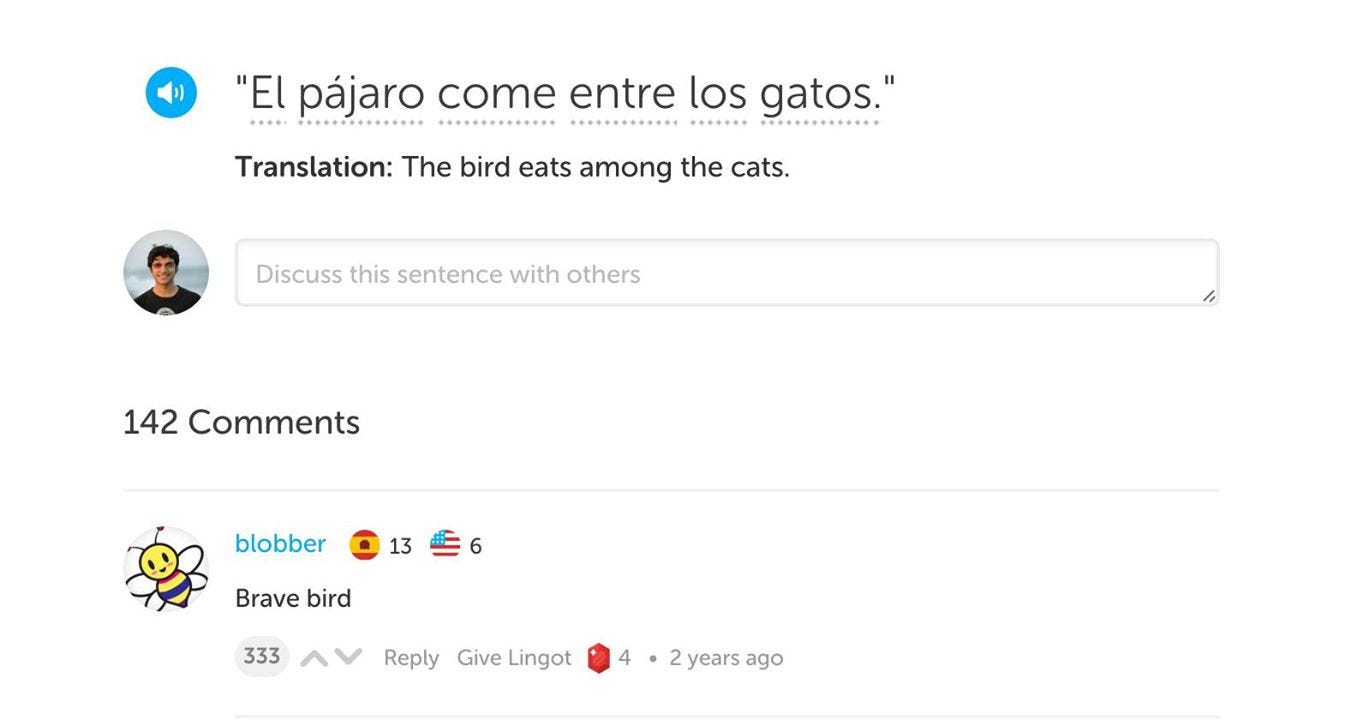Click the comment box resize handle
The width and height of the screenshot is (1345, 720).
tap(1208, 296)
